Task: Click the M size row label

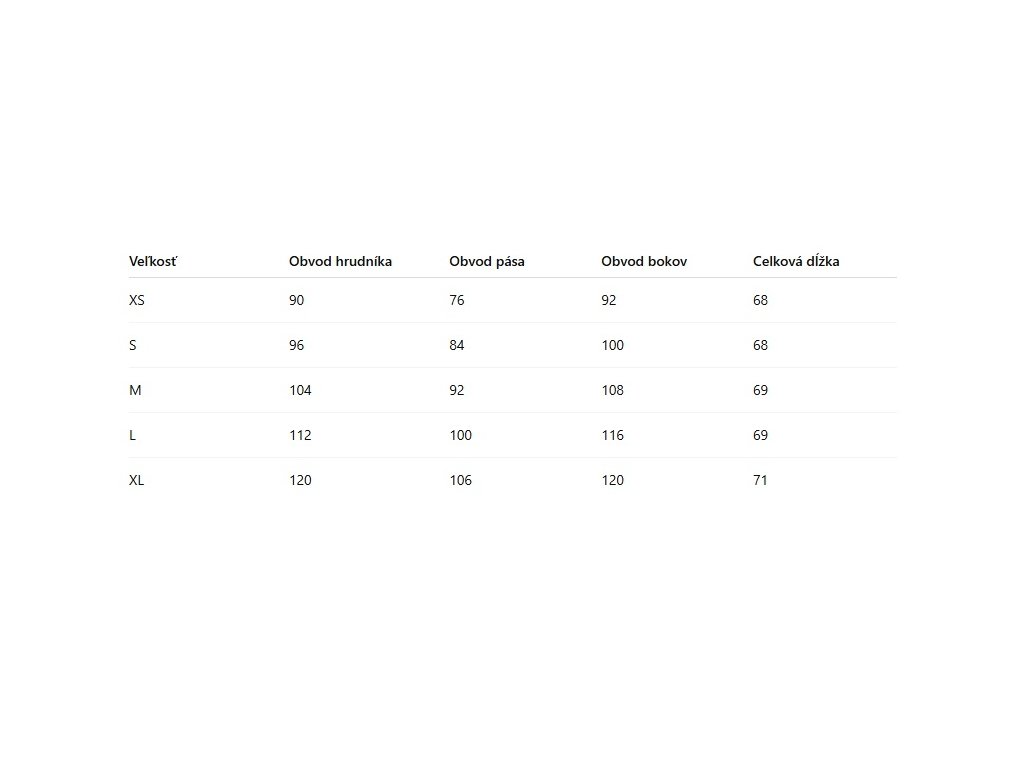Action: [135, 390]
